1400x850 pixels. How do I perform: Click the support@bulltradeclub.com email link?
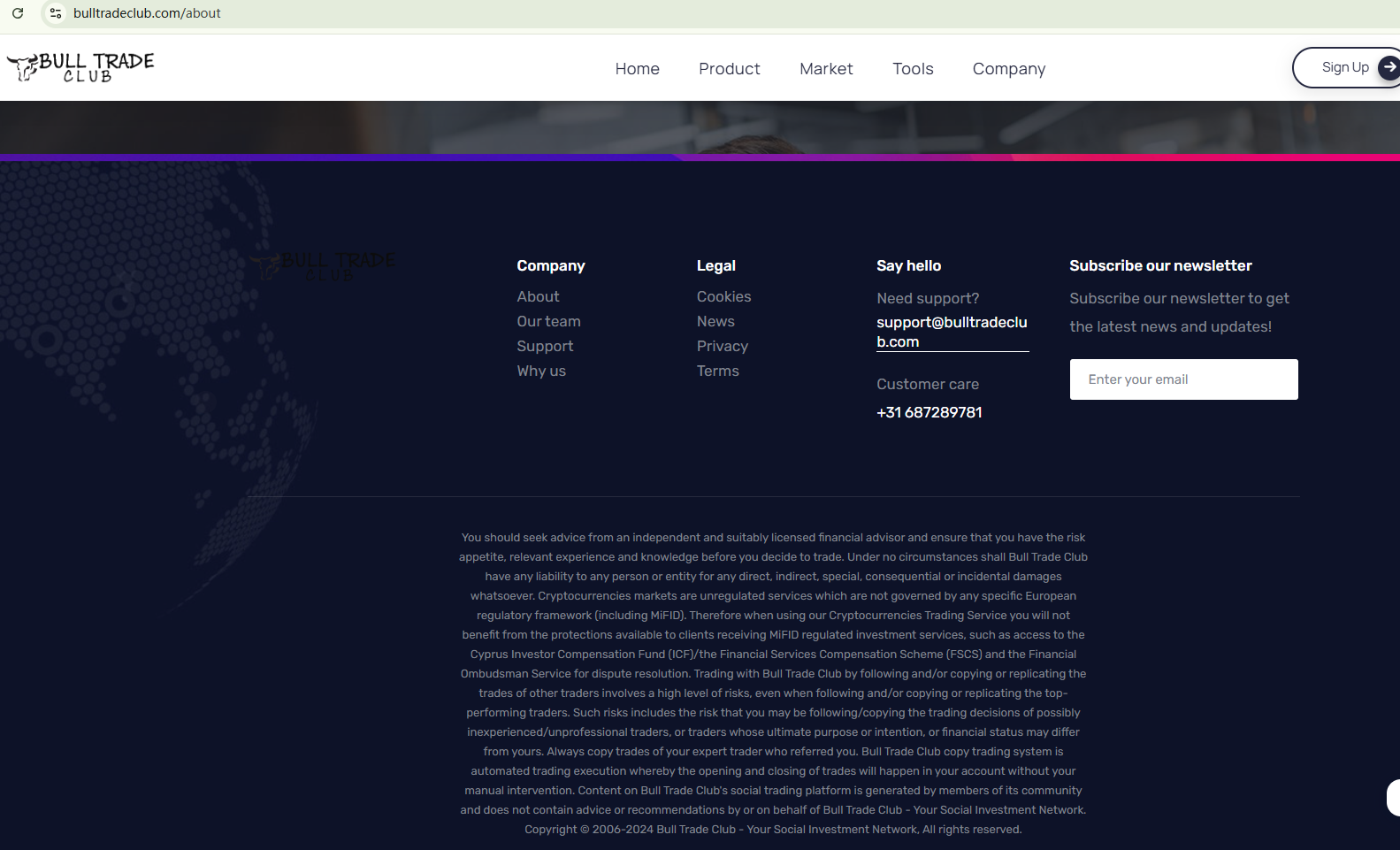click(x=952, y=332)
